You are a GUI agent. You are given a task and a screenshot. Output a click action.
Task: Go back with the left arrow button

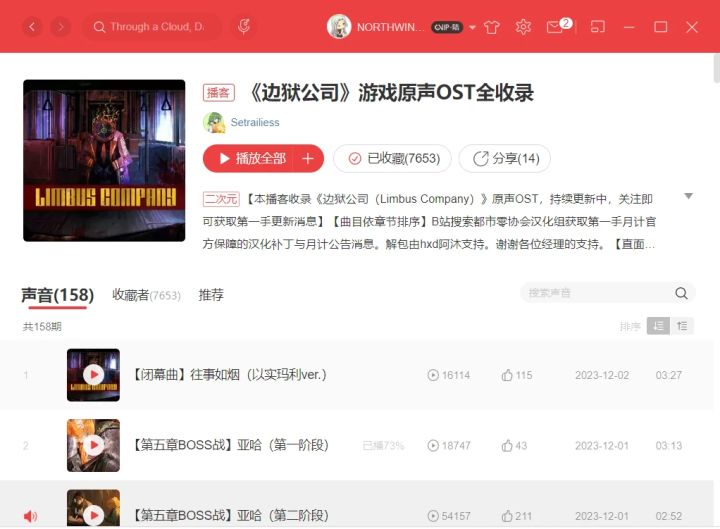tap(32, 27)
